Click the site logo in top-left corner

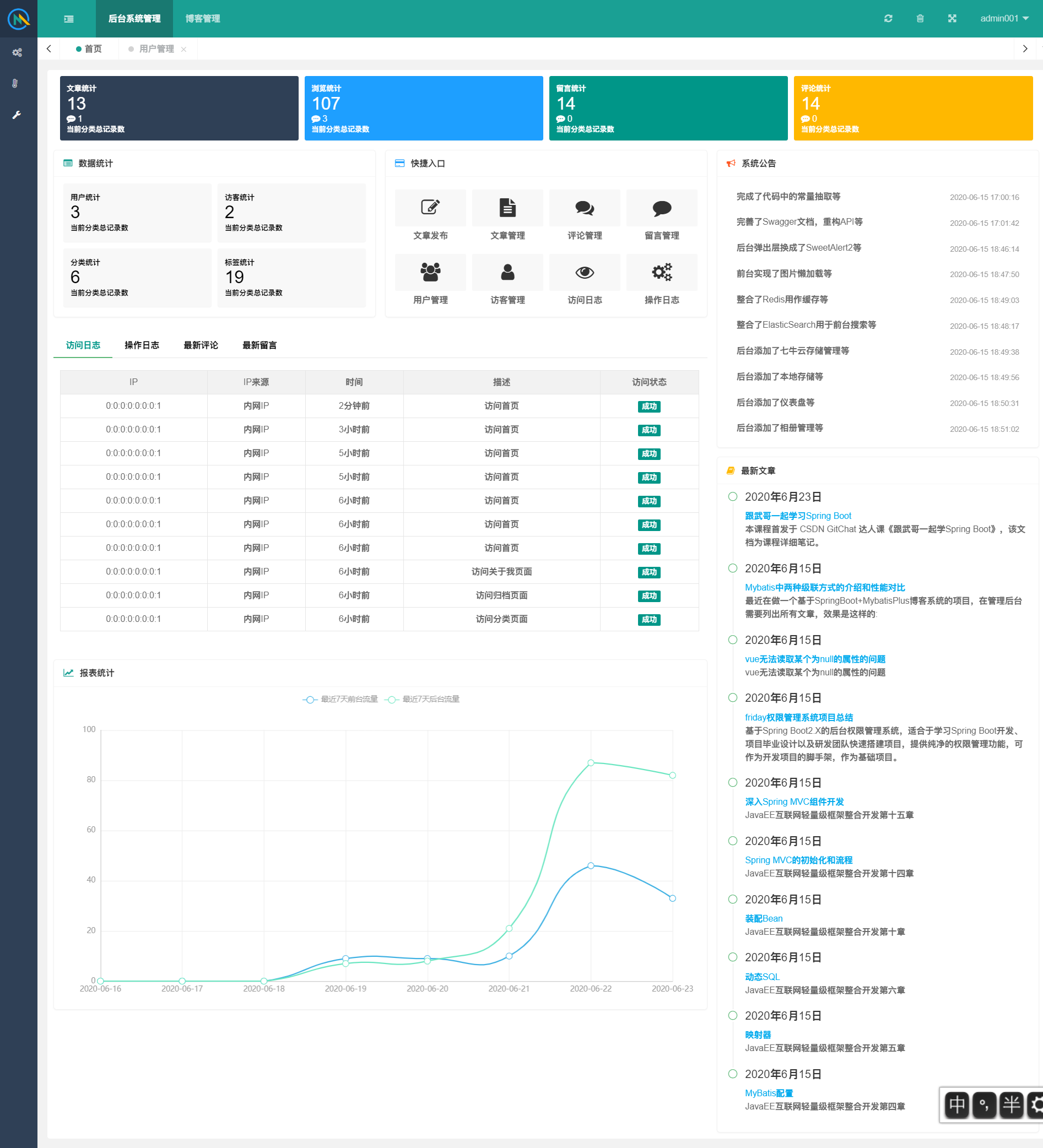tap(19, 19)
